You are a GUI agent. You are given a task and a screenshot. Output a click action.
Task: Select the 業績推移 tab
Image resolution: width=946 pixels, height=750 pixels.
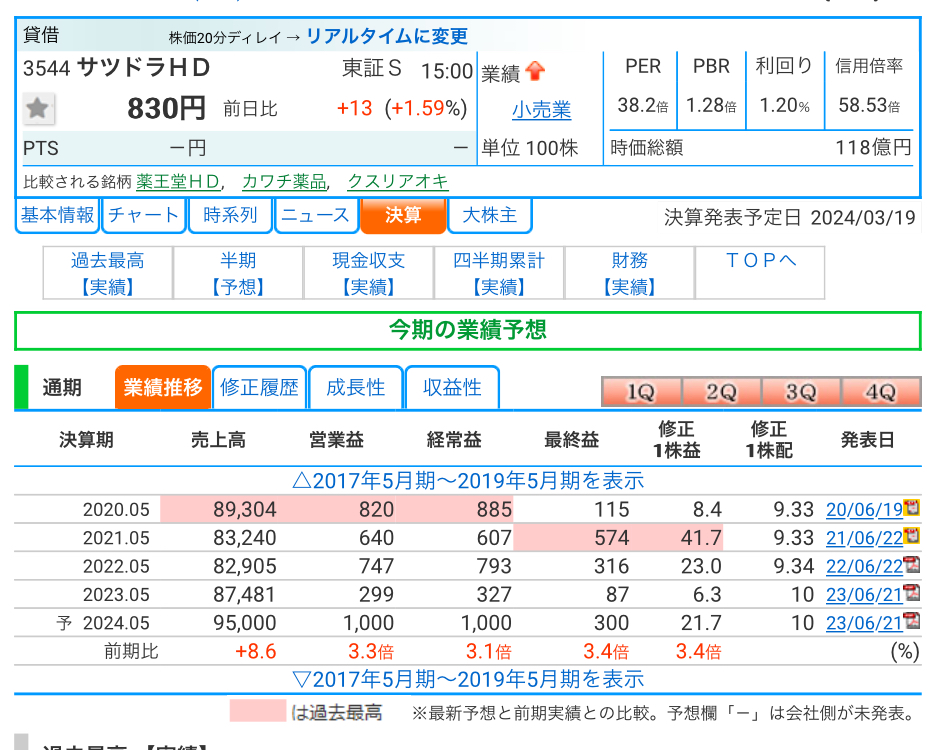[x=163, y=387]
